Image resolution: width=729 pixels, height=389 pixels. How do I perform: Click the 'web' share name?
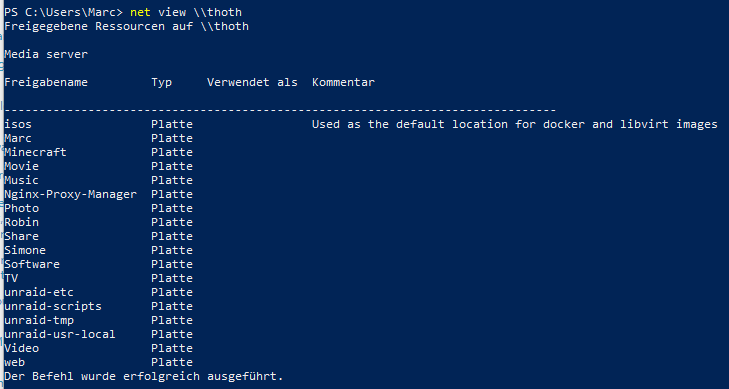coord(14,362)
